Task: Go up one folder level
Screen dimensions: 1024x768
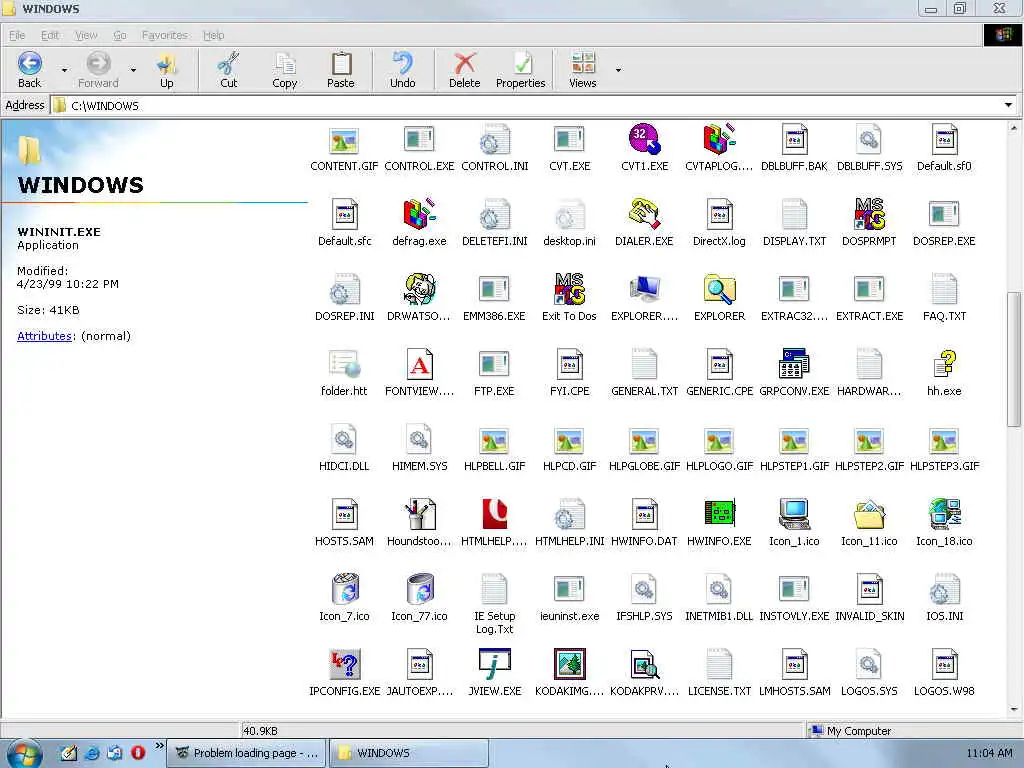Action: pyautogui.click(x=167, y=69)
